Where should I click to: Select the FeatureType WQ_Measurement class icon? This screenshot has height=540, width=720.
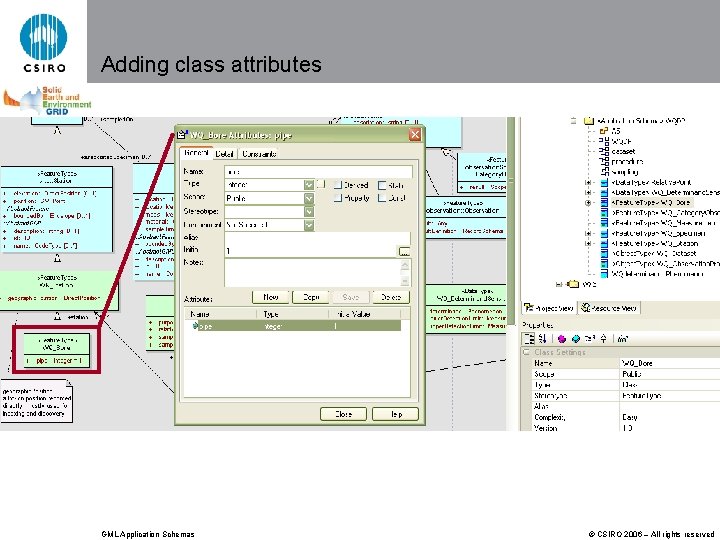[604, 223]
